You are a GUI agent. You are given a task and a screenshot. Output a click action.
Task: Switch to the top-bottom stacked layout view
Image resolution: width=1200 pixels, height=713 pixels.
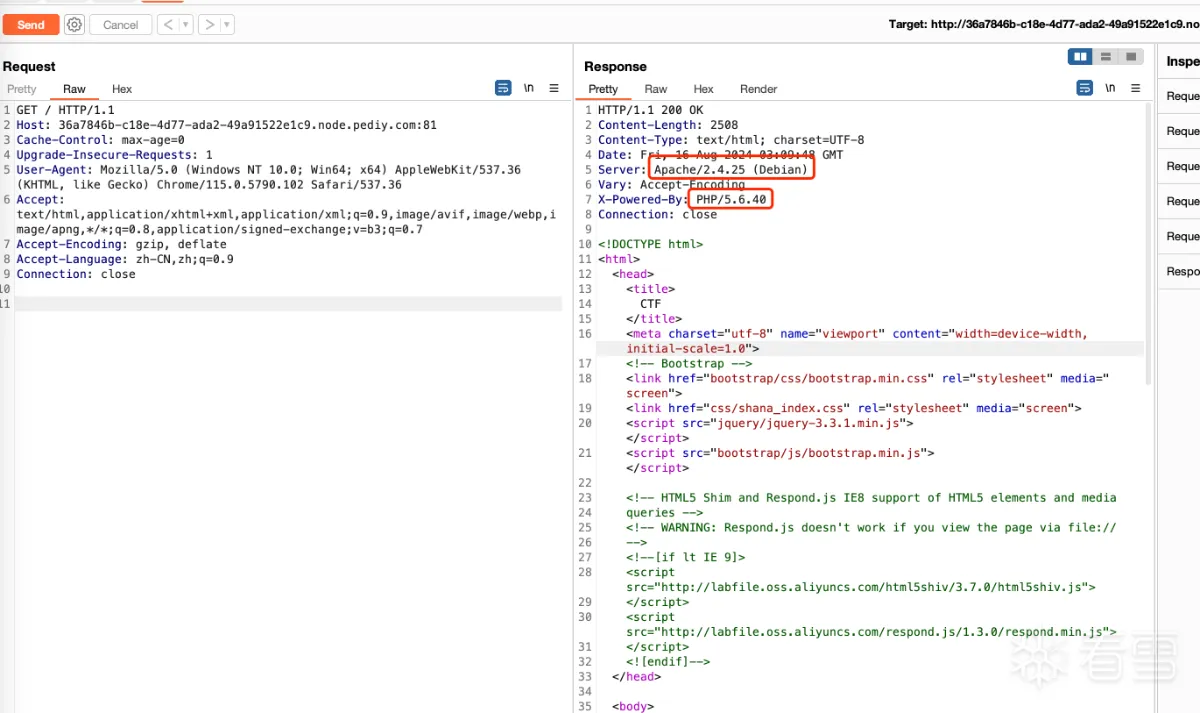point(1105,57)
